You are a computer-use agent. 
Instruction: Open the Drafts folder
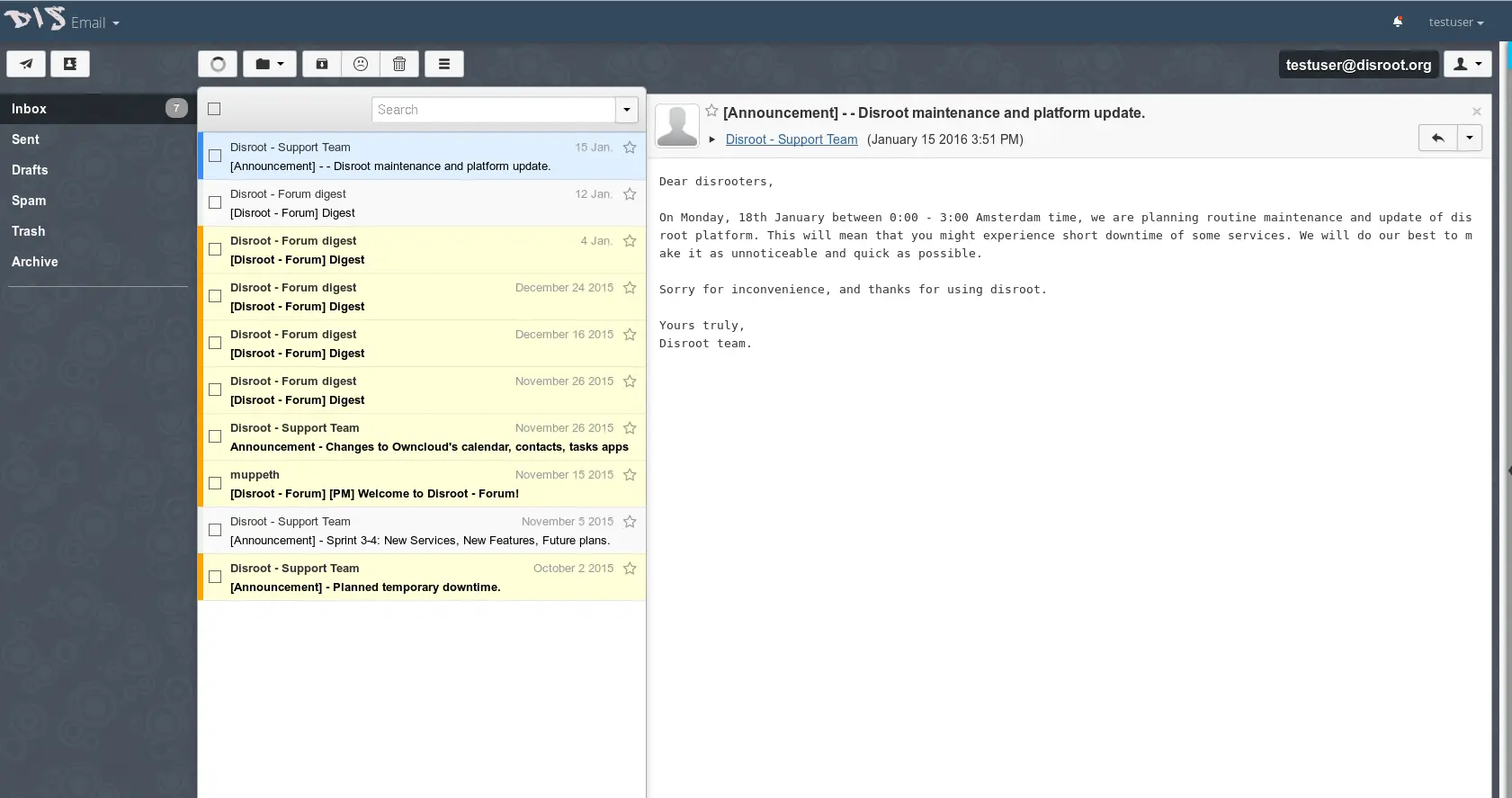pos(98,170)
